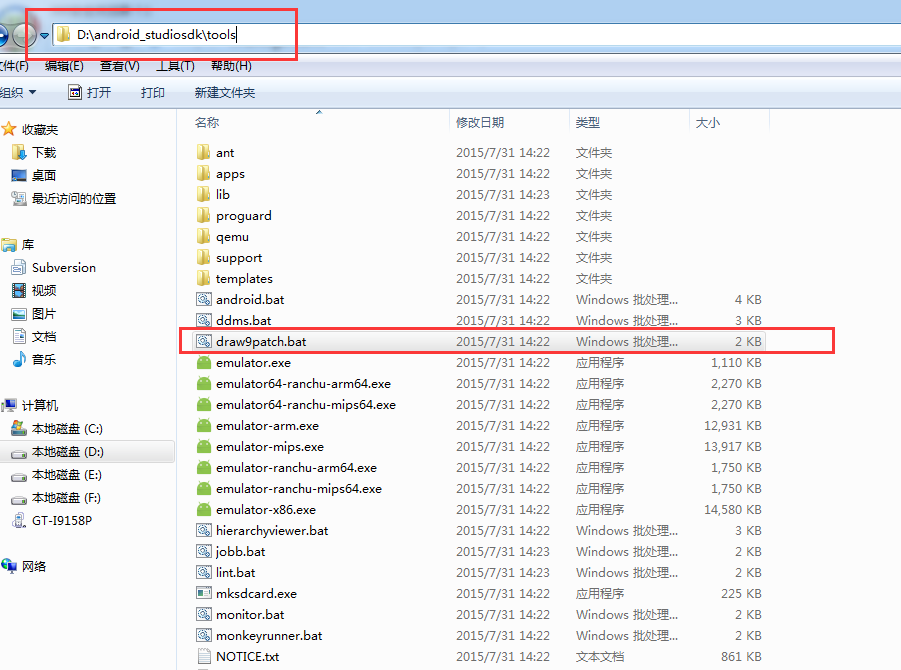Open the 帮助(H) menu

[231, 66]
